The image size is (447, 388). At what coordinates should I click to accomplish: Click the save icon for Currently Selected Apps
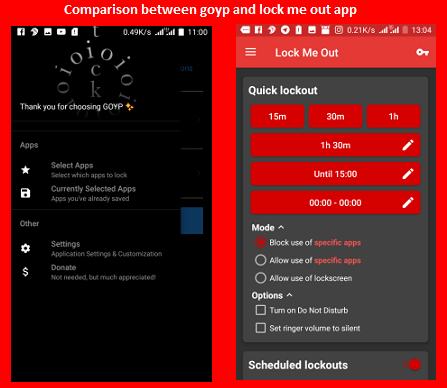click(x=25, y=193)
